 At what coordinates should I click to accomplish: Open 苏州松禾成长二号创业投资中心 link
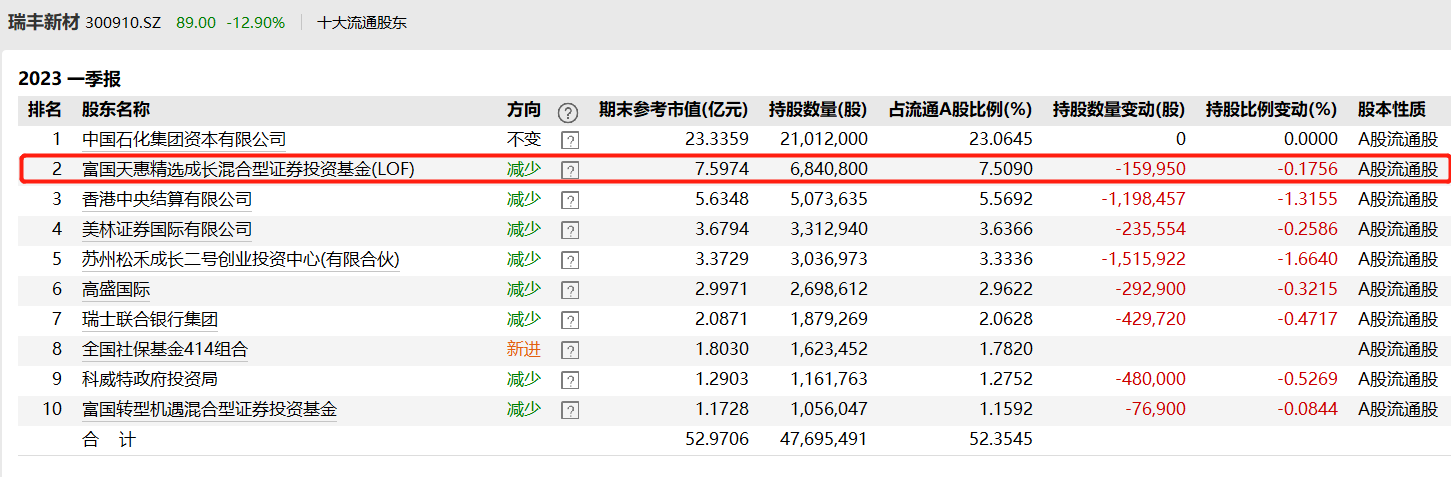241,259
